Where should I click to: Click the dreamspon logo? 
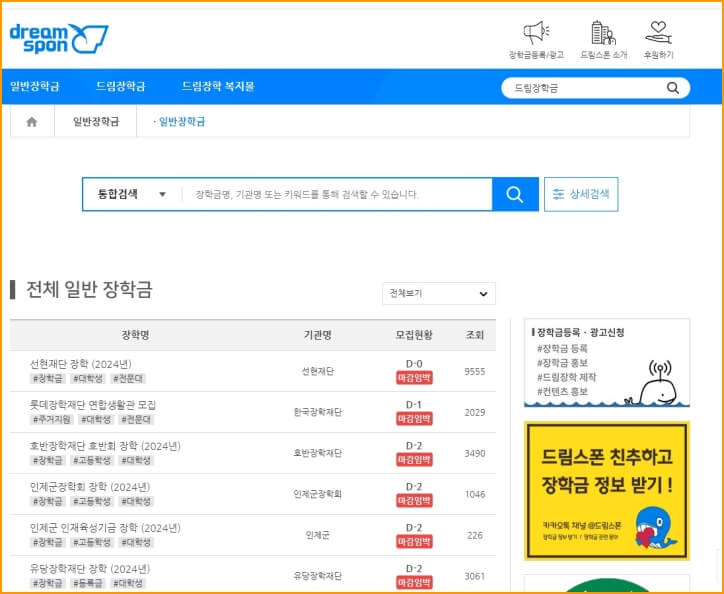pyautogui.click(x=59, y=38)
